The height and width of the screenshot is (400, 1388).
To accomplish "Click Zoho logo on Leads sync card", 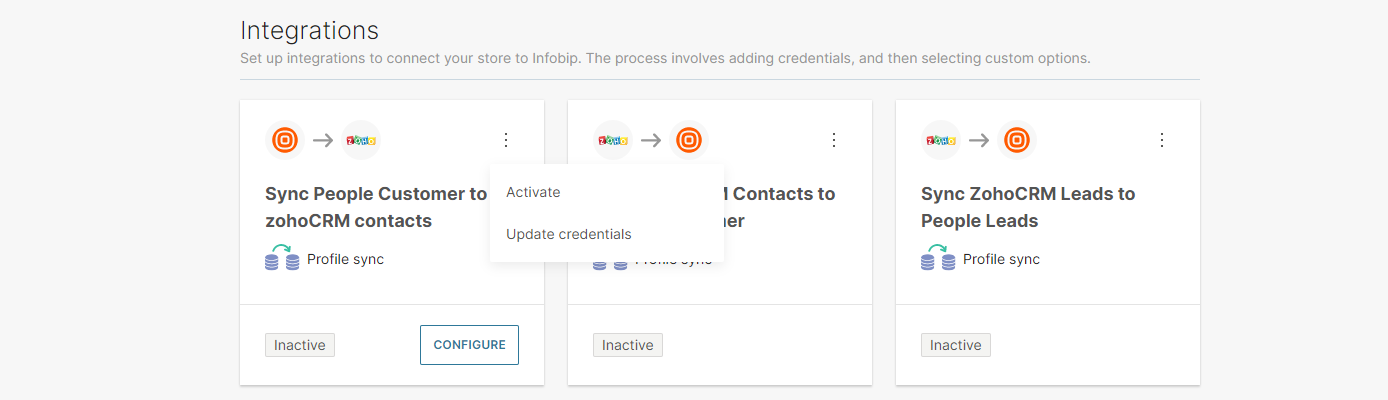I will 940,140.
